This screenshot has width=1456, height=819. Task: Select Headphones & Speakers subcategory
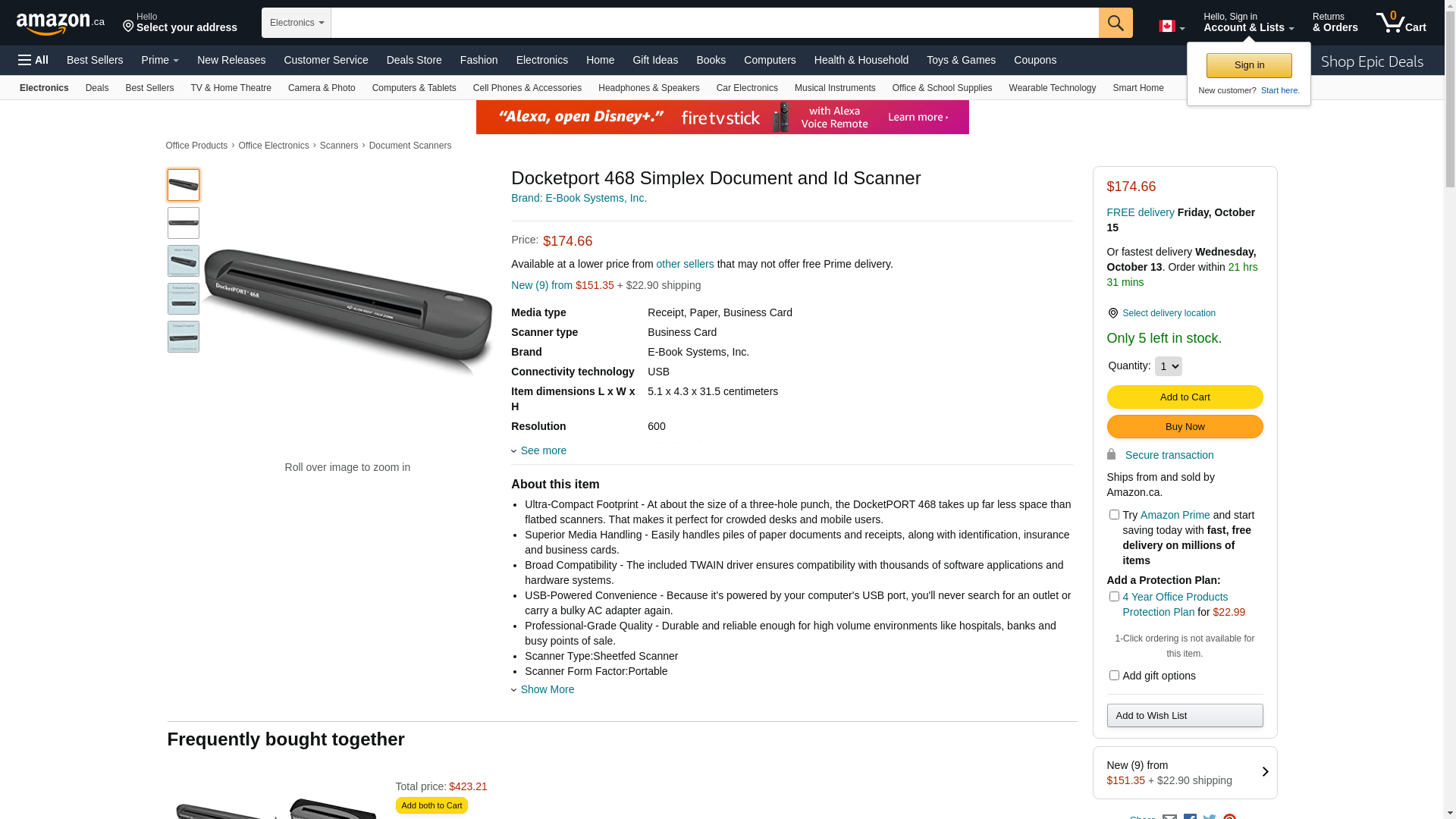click(648, 88)
